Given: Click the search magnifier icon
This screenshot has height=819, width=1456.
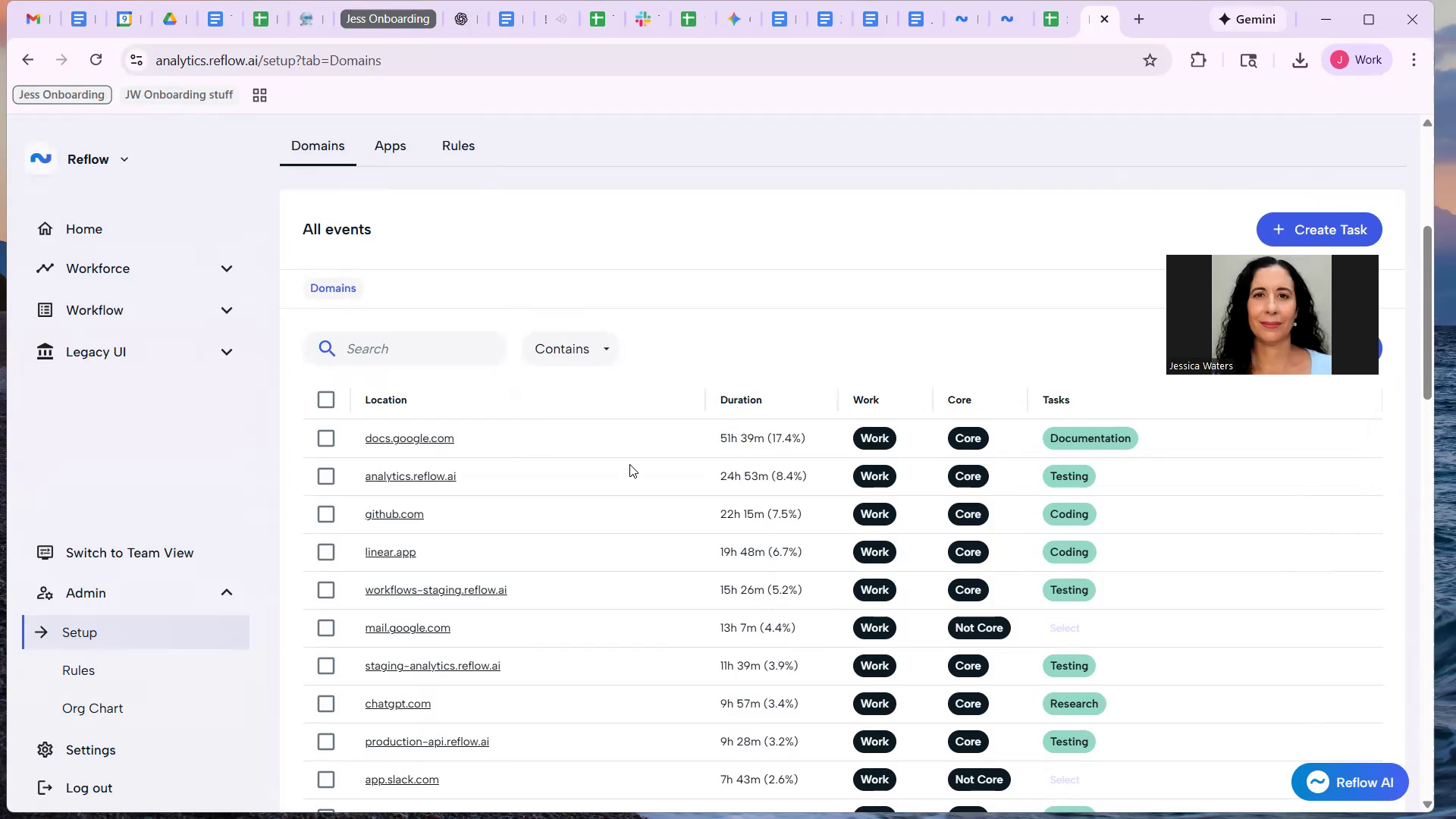Looking at the screenshot, I should coord(327,349).
